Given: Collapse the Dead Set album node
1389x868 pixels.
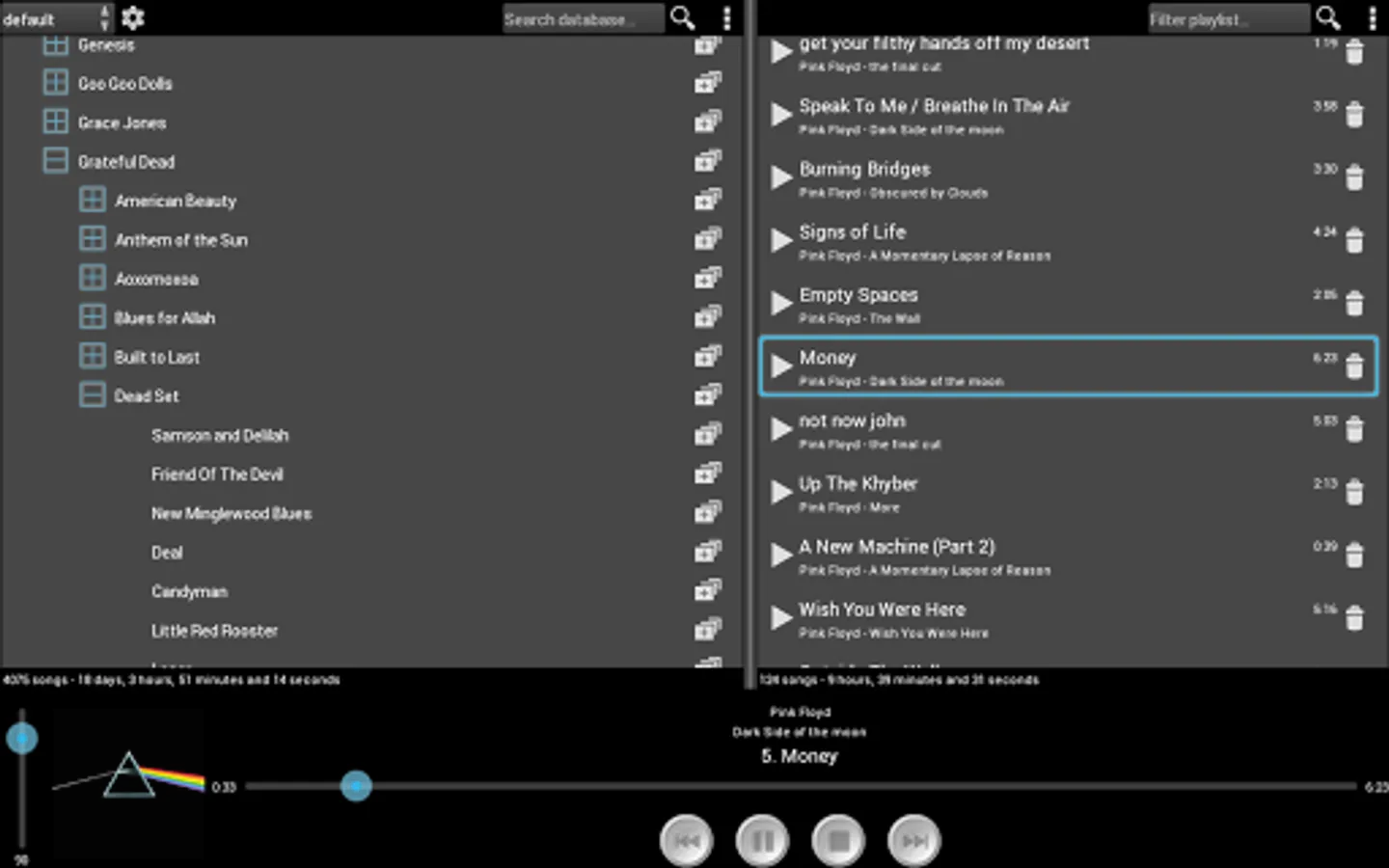Looking at the screenshot, I should coord(93,395).
